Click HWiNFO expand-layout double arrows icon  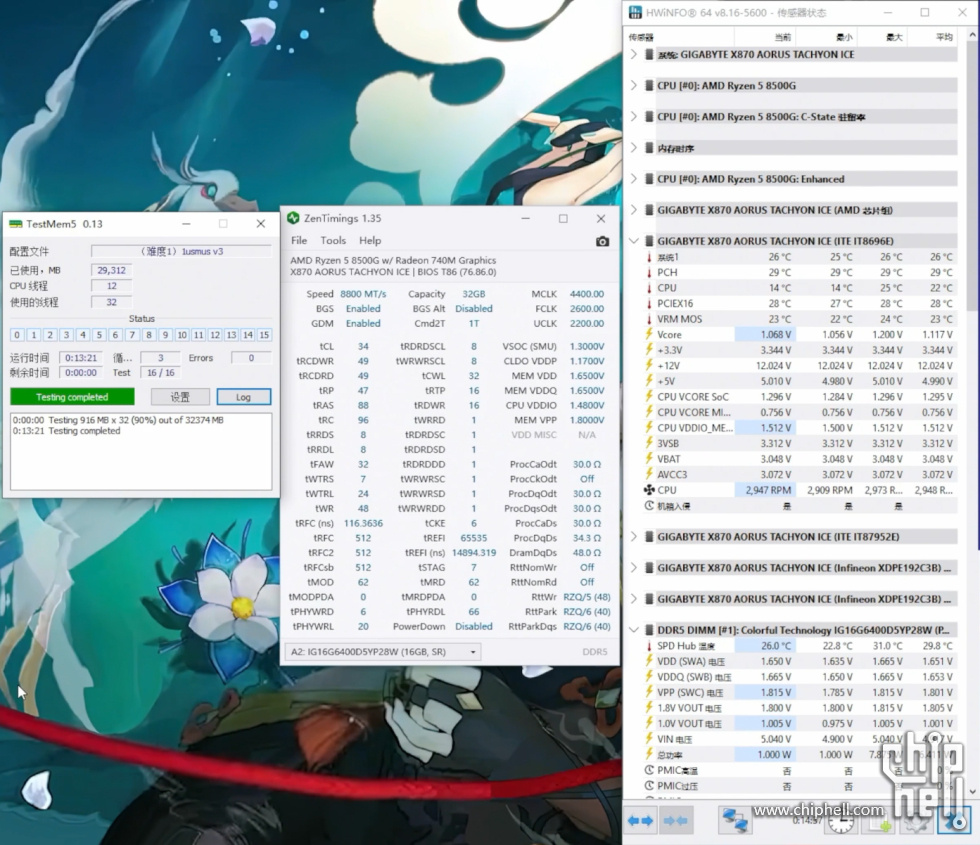(x=641, y=820)
